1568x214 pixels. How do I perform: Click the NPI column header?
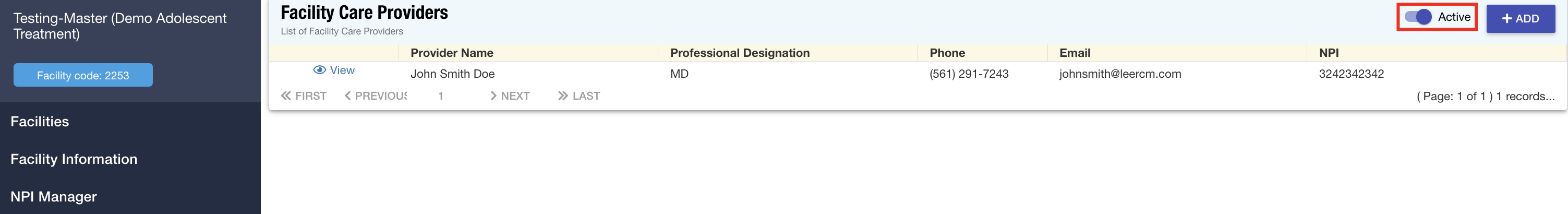(1328, 53)
